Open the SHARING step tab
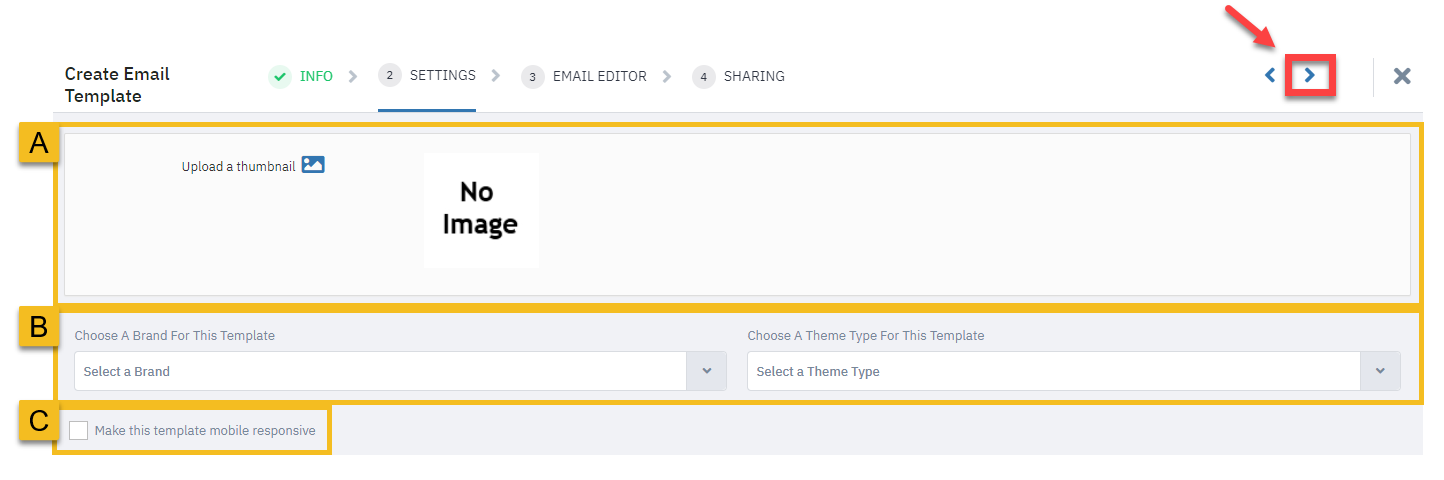 pyautogui.click(x=754, y=76)
